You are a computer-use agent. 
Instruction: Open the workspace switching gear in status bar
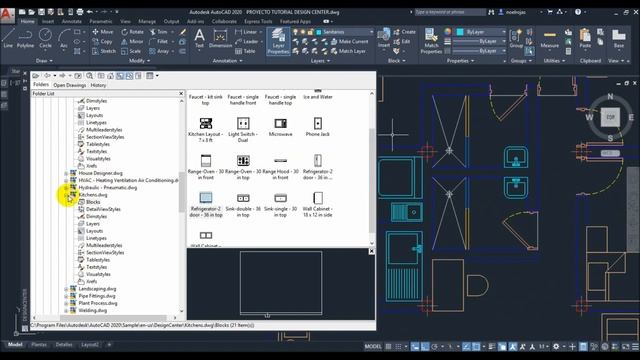[556, 347]
